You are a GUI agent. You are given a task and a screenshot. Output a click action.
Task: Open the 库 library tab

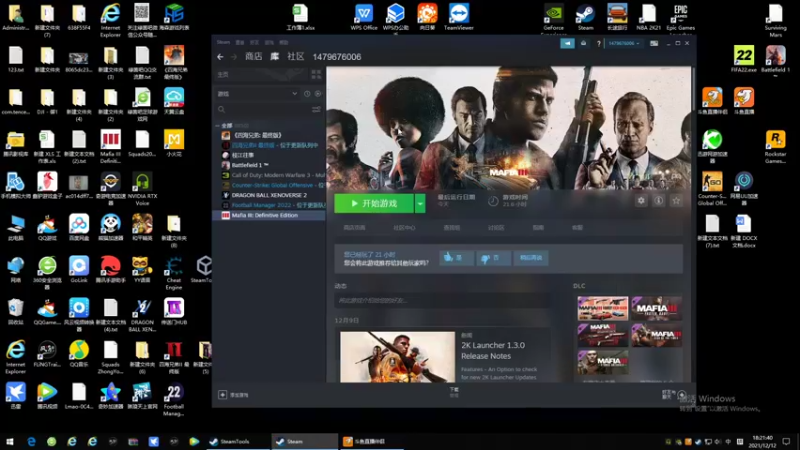[274, 57]
